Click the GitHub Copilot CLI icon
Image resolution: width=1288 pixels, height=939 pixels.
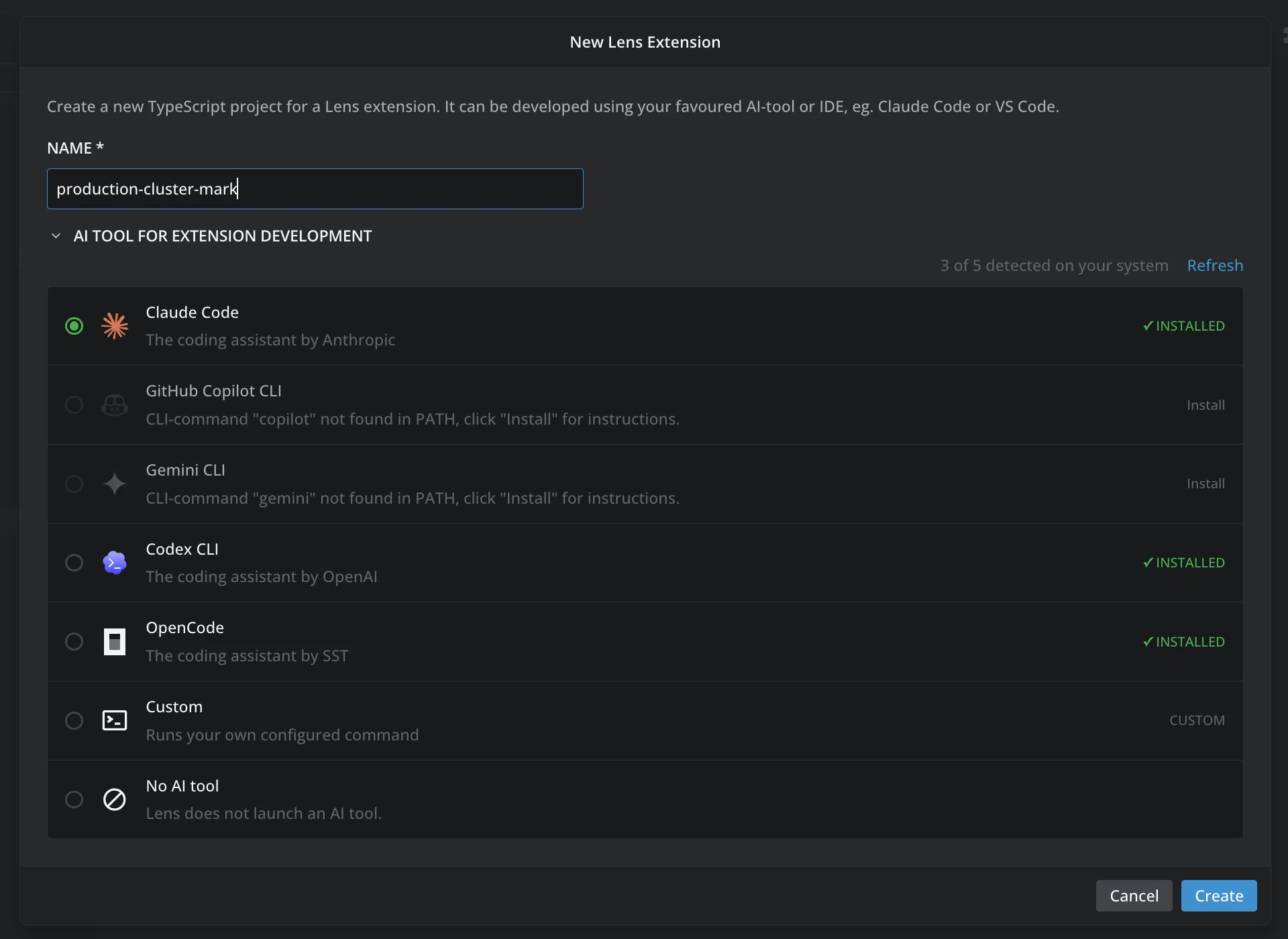pyautogui.click(x=115, y=405)
